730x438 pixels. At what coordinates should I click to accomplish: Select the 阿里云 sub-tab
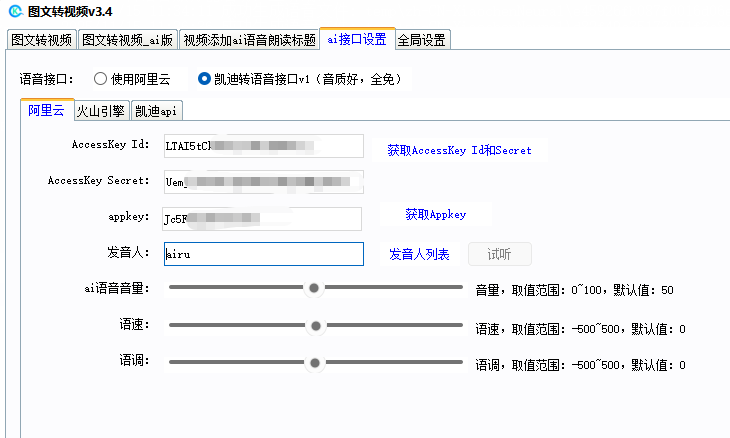(46, 110)
